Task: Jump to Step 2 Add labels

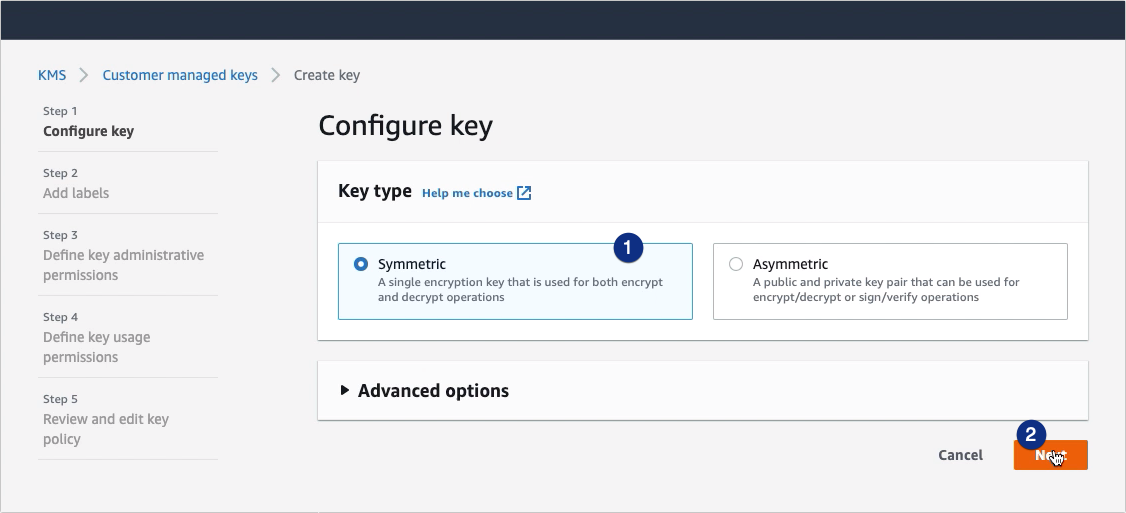Action: 76,193
